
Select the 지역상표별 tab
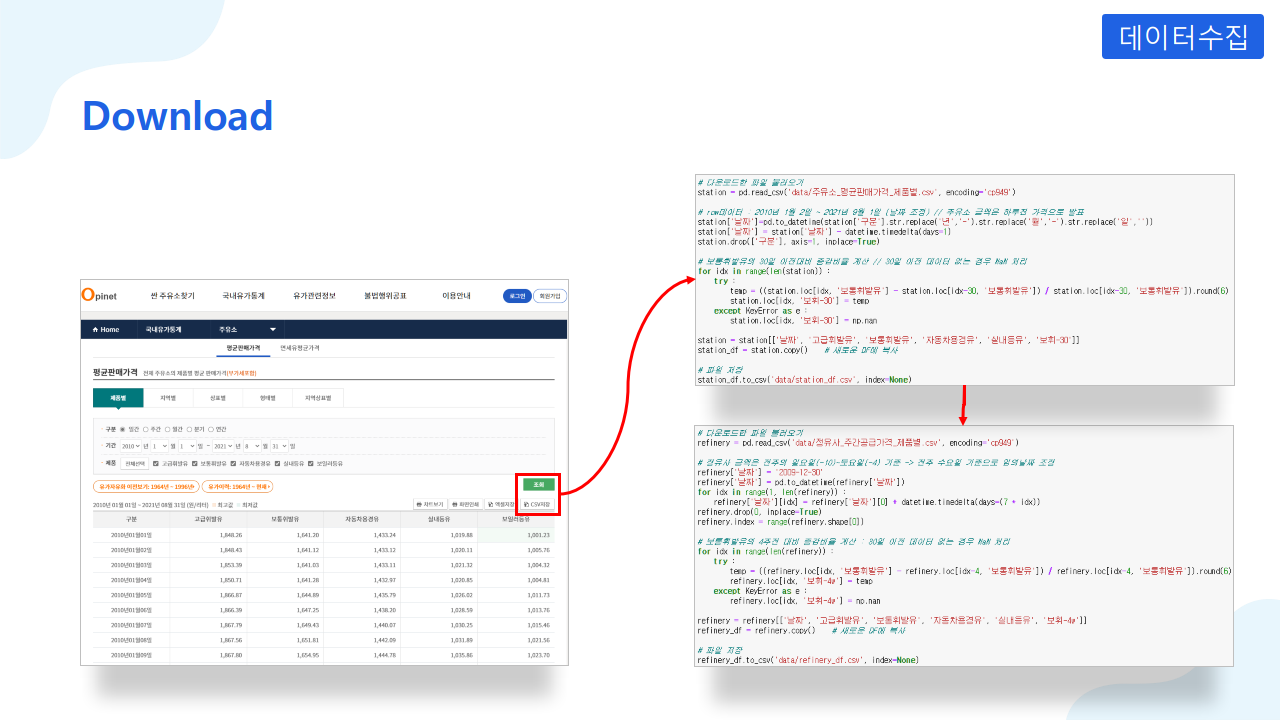coord(318,398)
